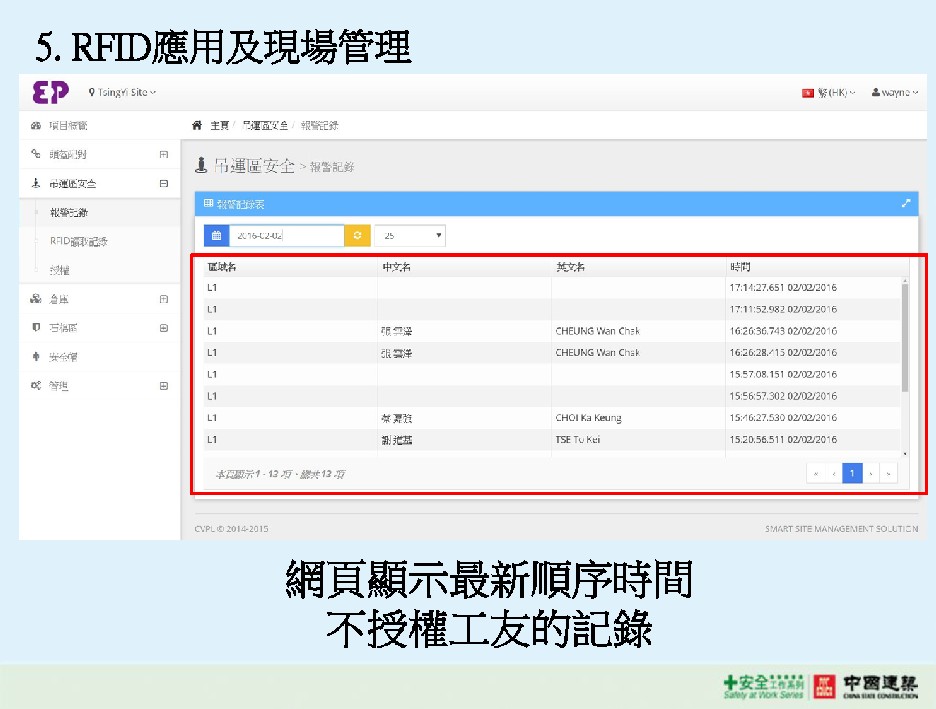Select row with time 15:57:08.151 02/02/2016

point(552,374)
